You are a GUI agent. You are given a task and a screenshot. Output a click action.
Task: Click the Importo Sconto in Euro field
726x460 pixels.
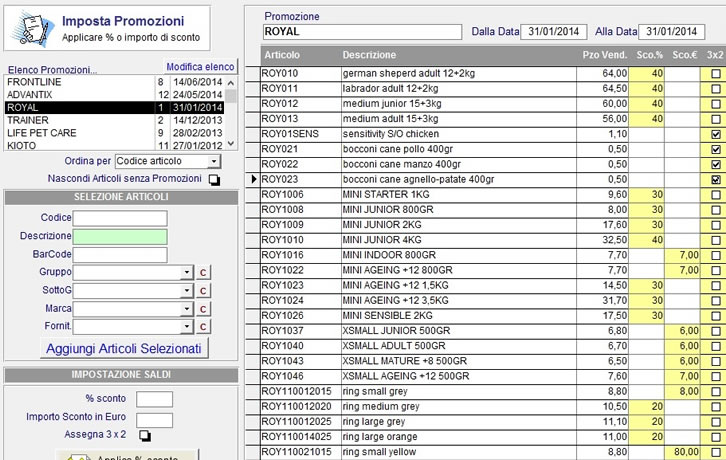[154, 420]
